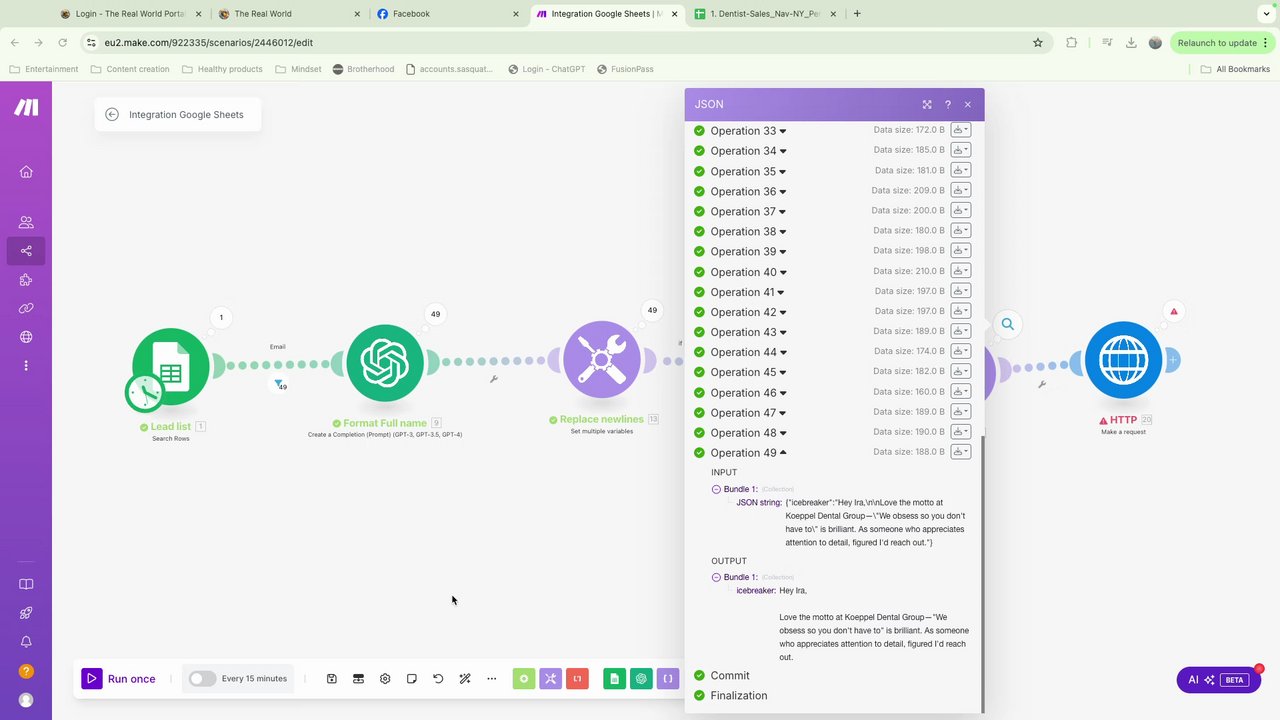Viewport: 1280px width, 720px height.
Task: Click the light green gear tools button
Action: [524, 679]
